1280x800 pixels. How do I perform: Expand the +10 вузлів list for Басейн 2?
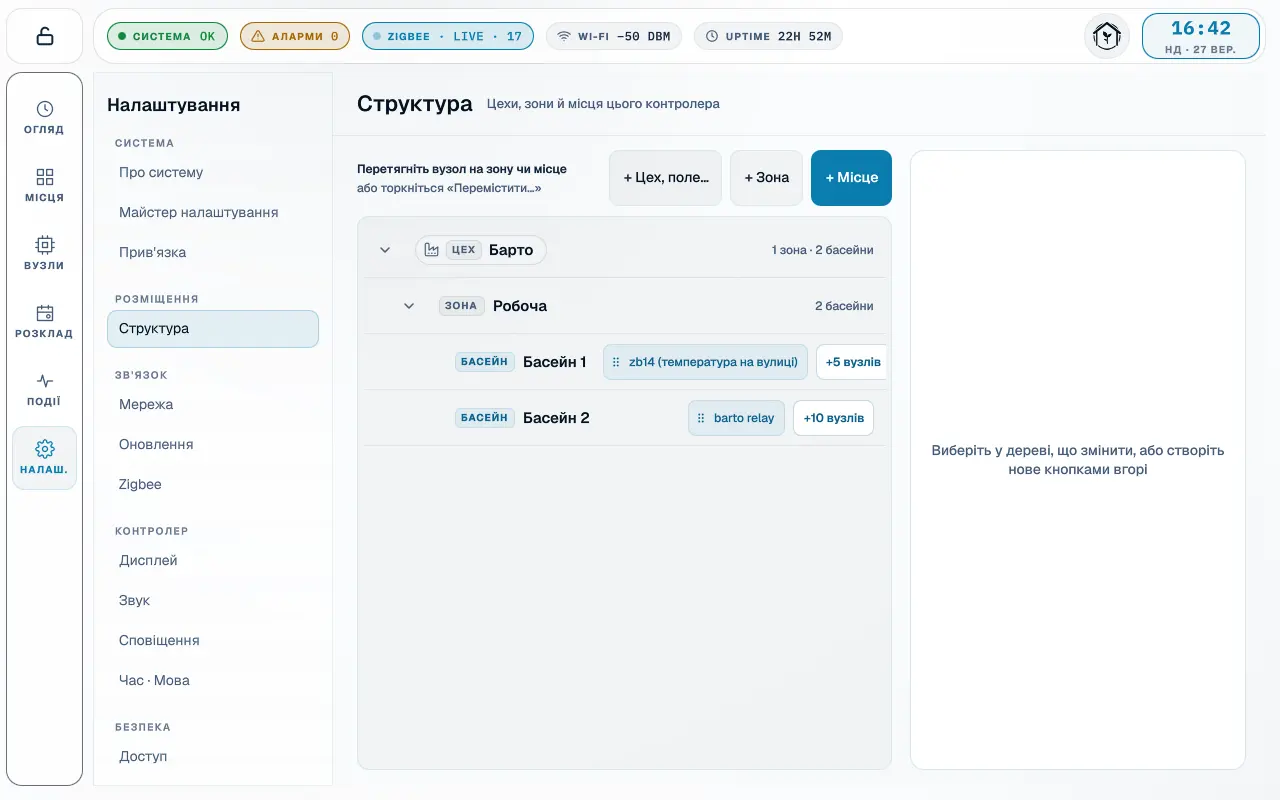pos(833,418)
